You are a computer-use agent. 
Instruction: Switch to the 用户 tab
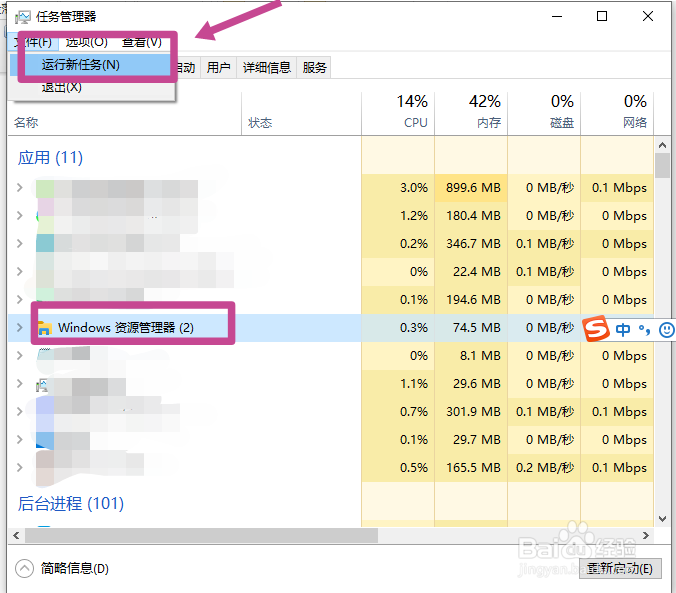coord(218,68)
